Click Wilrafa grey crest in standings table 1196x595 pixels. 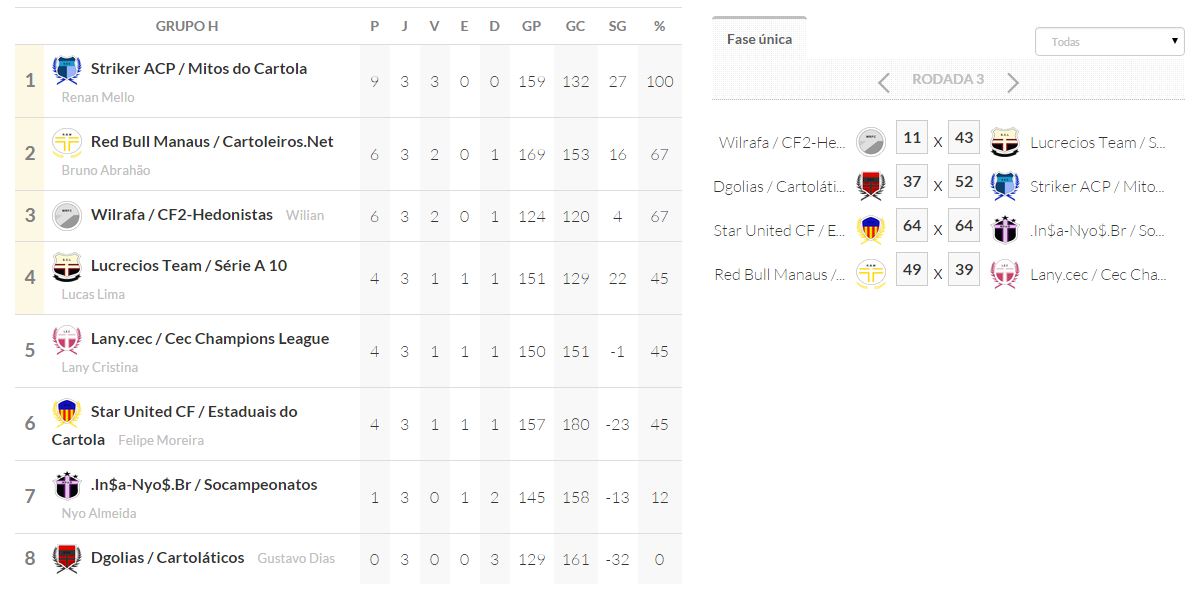coord(67,216)
